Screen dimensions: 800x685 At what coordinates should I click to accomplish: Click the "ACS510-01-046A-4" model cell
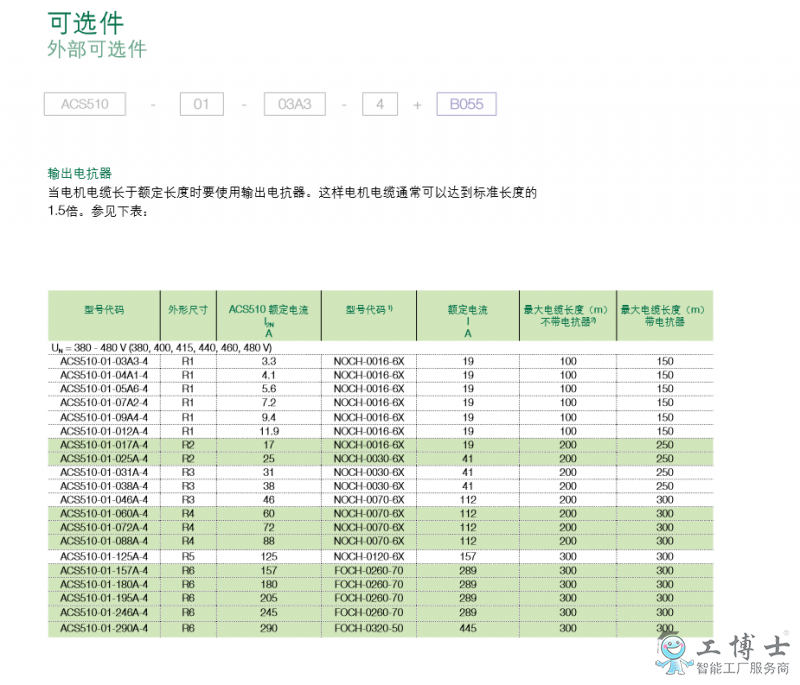(x=104, y=500)
